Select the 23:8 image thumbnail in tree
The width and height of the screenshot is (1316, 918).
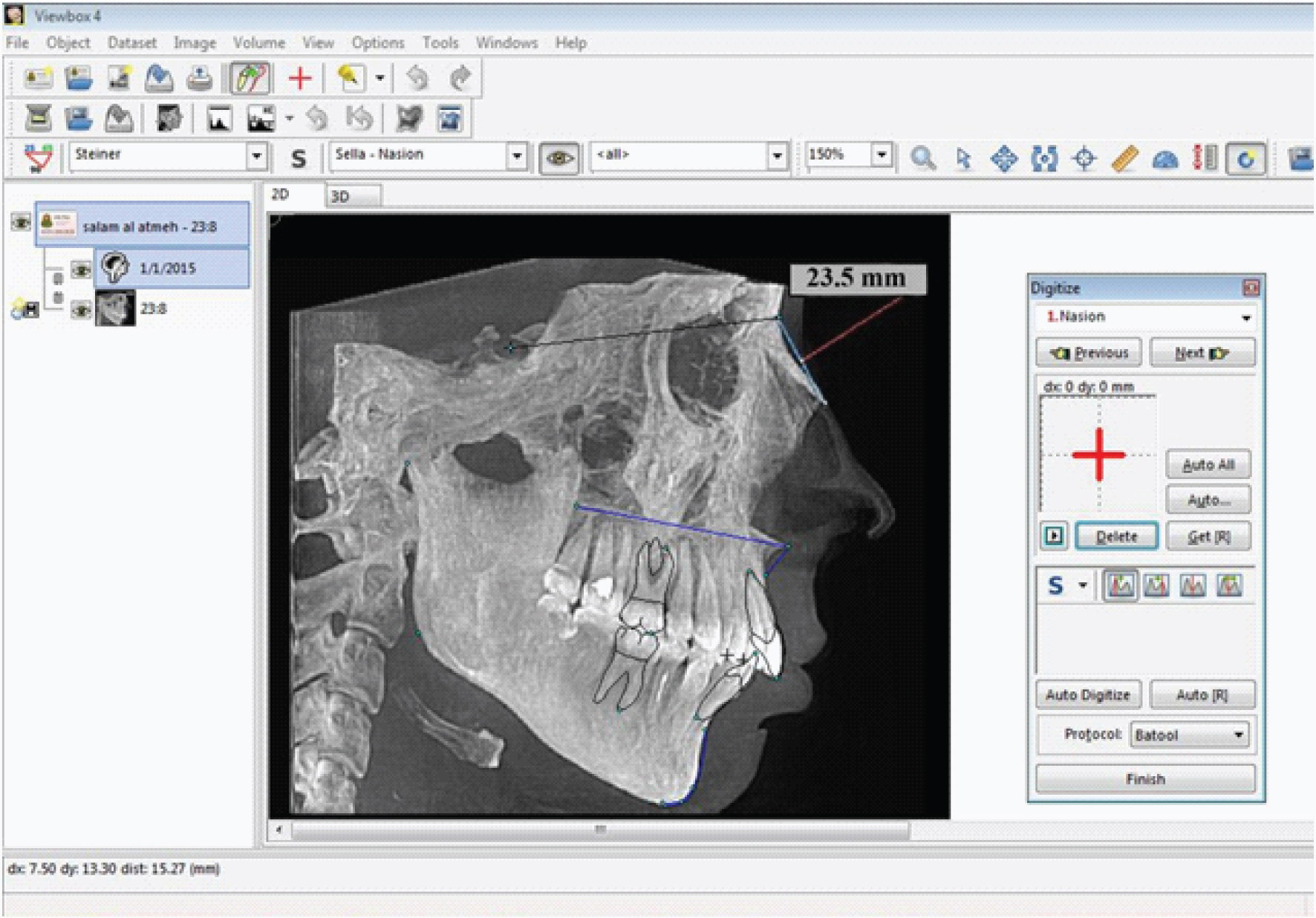pyautogui.click(x=115, y=308)
